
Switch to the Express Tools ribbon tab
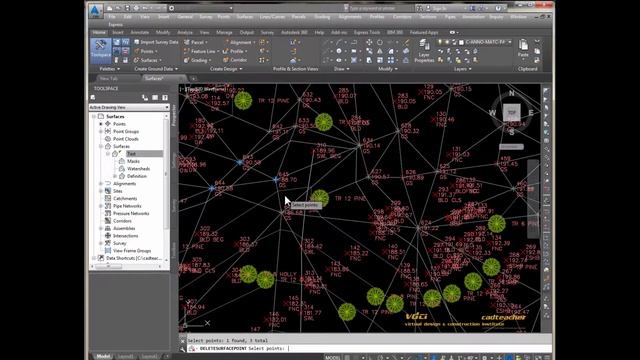(x=367, y=32)
